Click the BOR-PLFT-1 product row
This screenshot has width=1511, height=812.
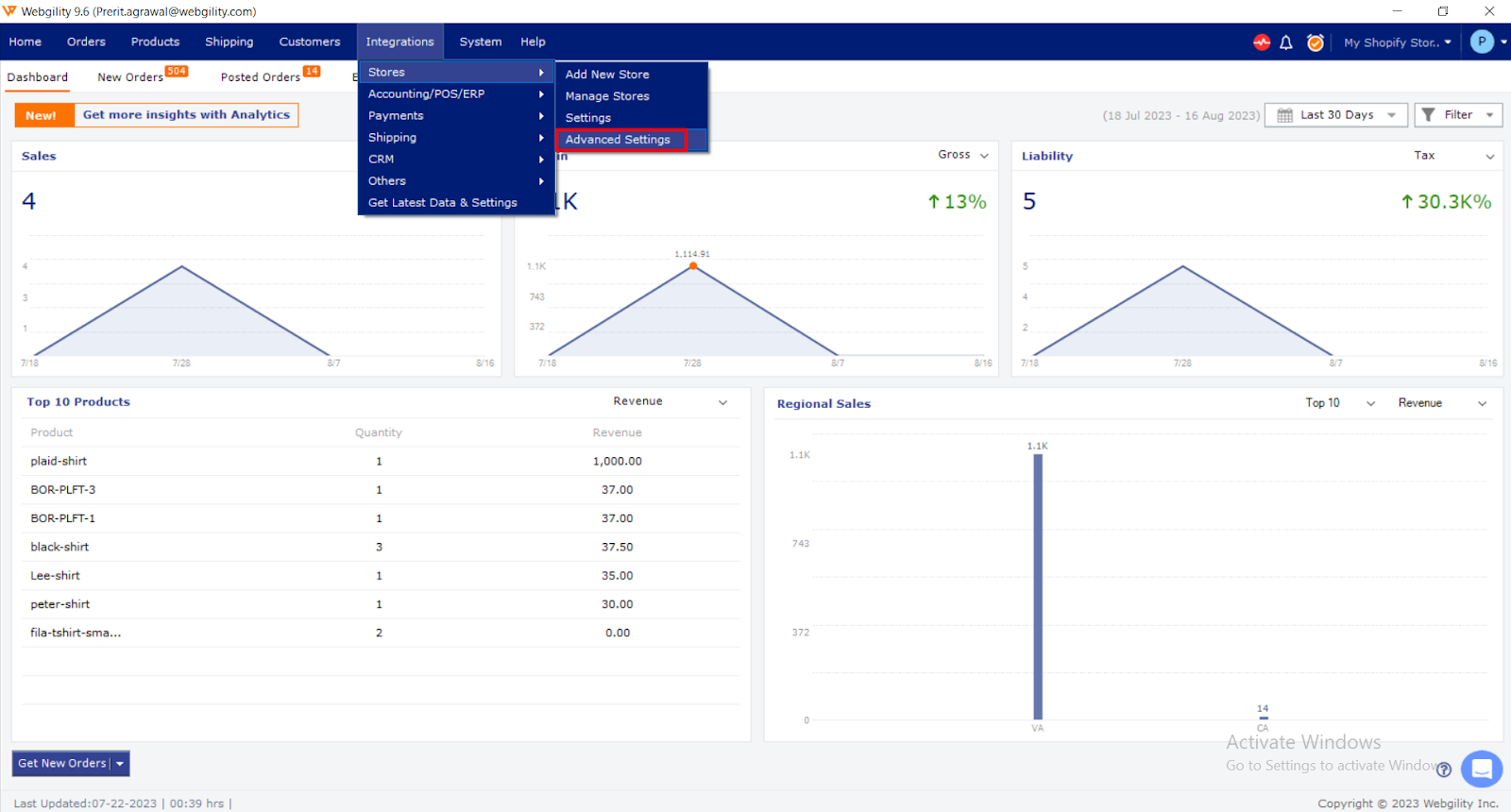[x=382, y=518]
